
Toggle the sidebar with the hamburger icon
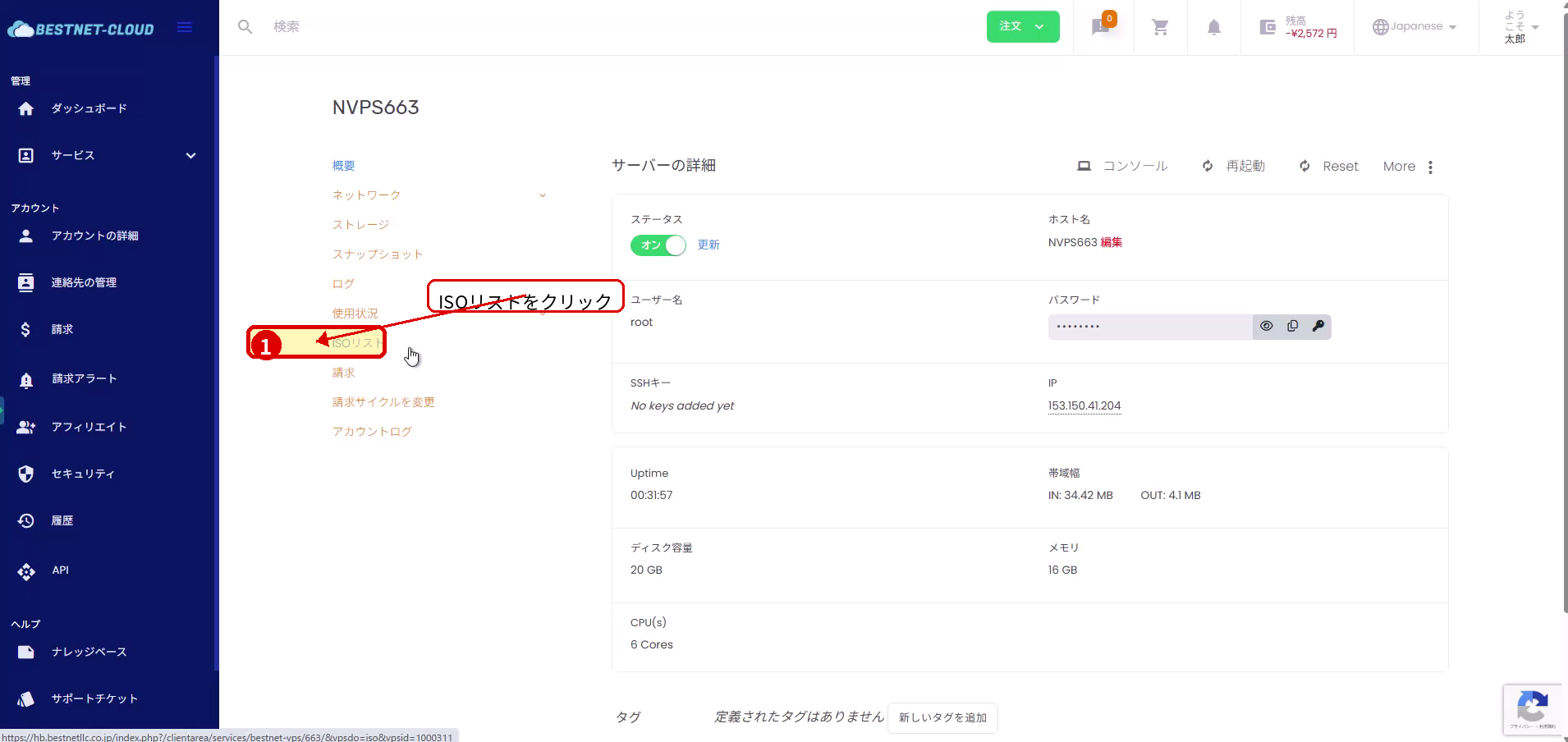tap(184, 26)
